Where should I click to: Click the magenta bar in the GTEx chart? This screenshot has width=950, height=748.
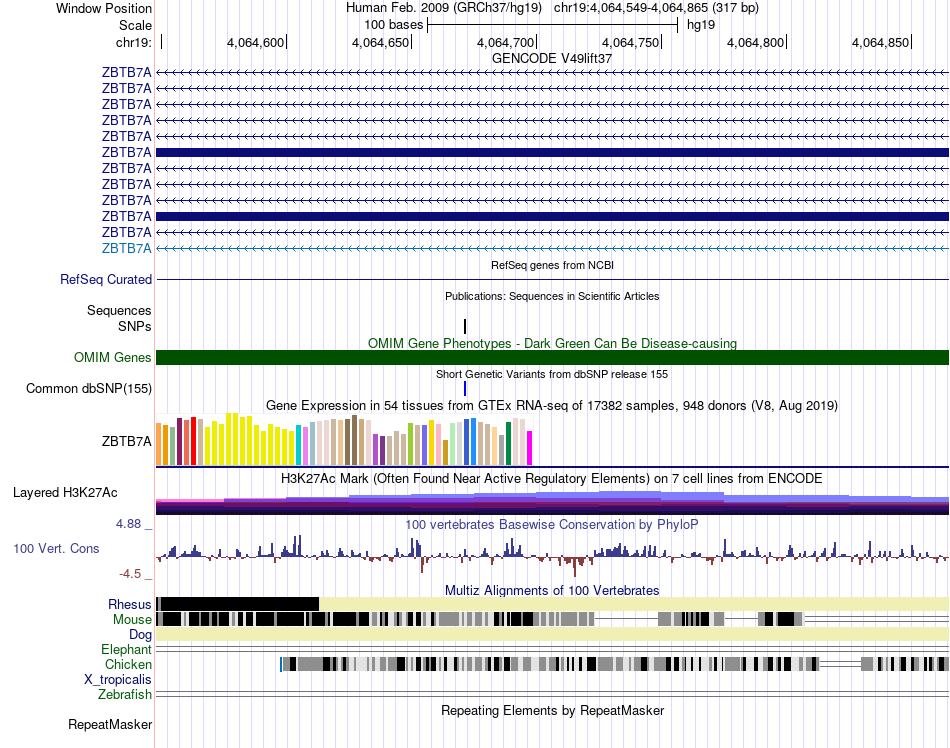click(530, 448)
